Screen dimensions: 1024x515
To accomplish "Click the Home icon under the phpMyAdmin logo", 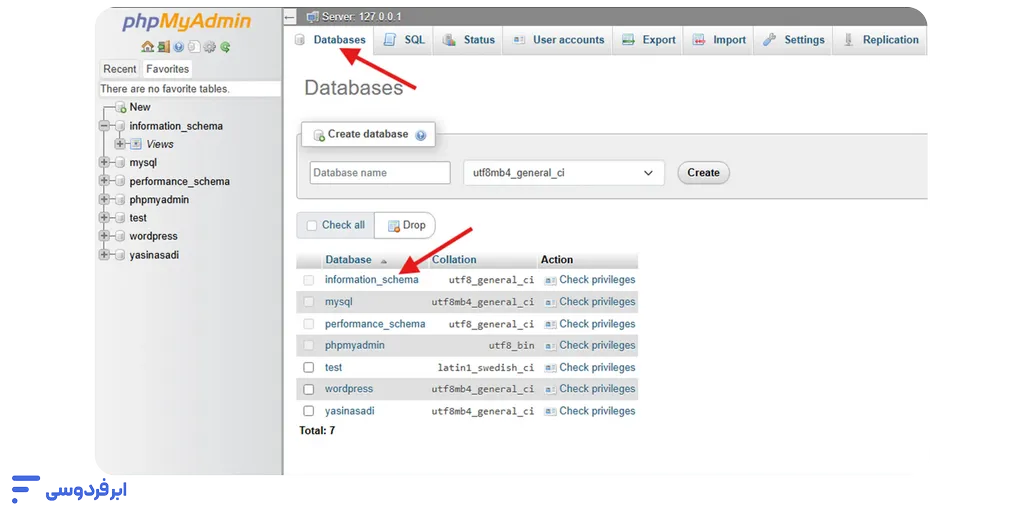I will tap(147, 47).
